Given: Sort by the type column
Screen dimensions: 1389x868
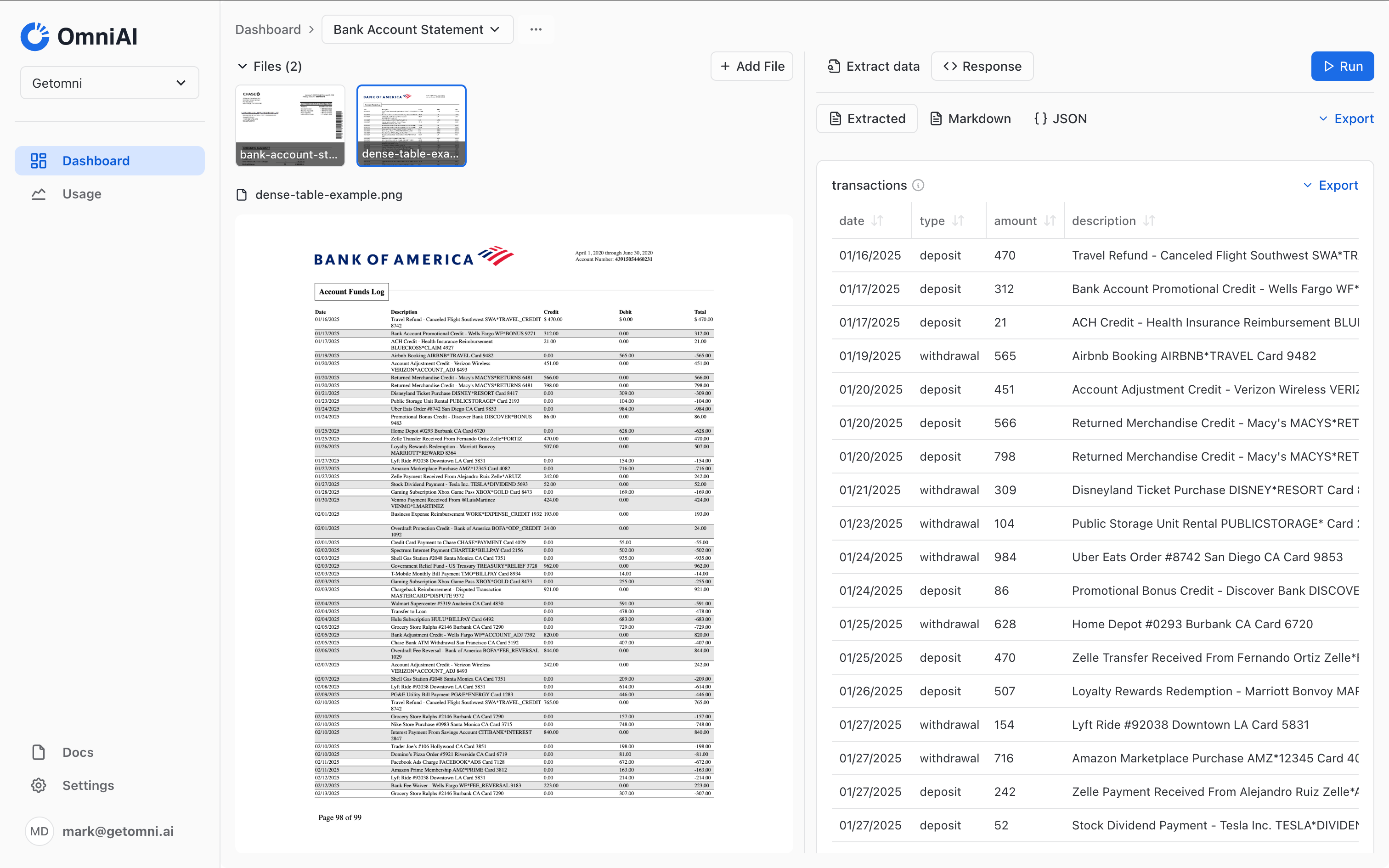Looking at the screenshot, I should pos(958,221).
